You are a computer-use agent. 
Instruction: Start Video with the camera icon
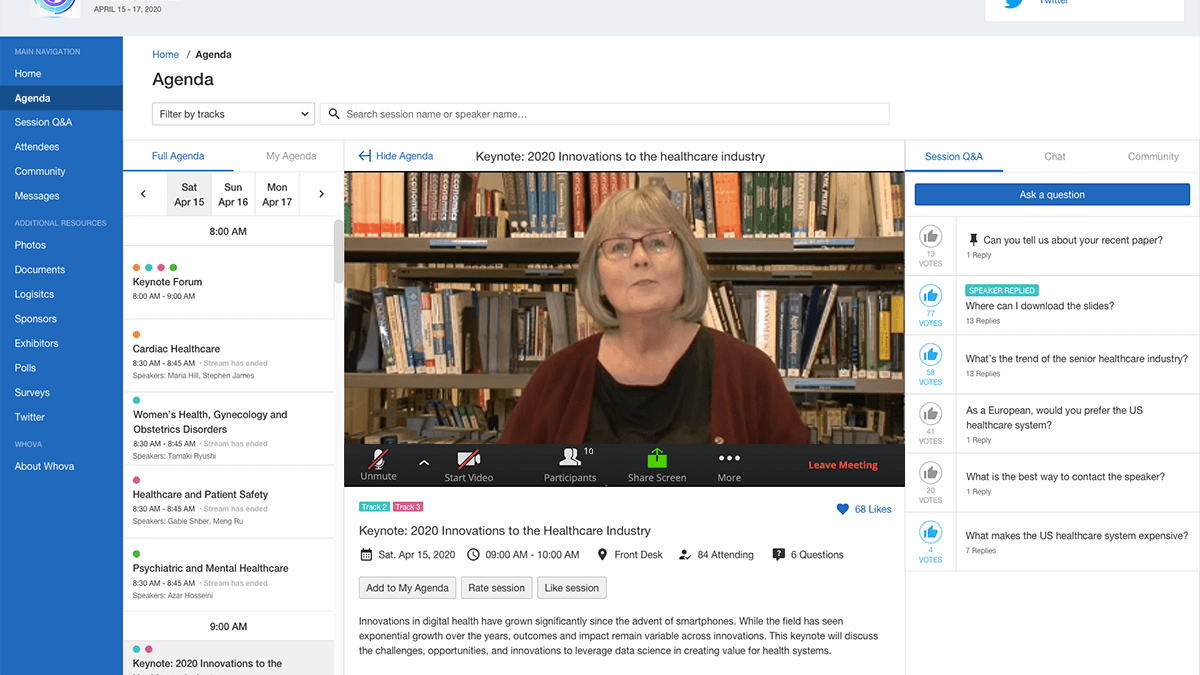468,459
